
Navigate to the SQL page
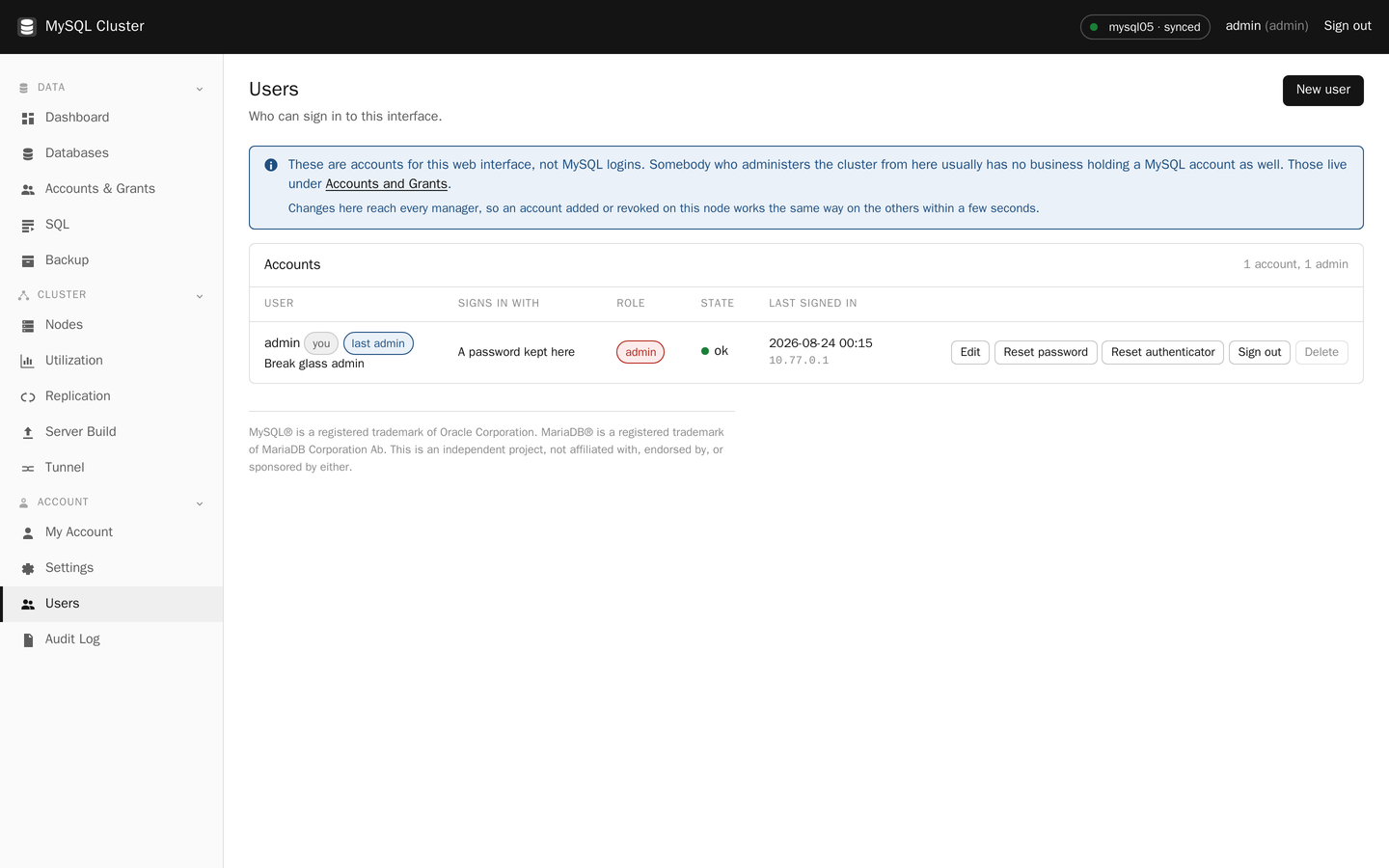coord(111,225)
